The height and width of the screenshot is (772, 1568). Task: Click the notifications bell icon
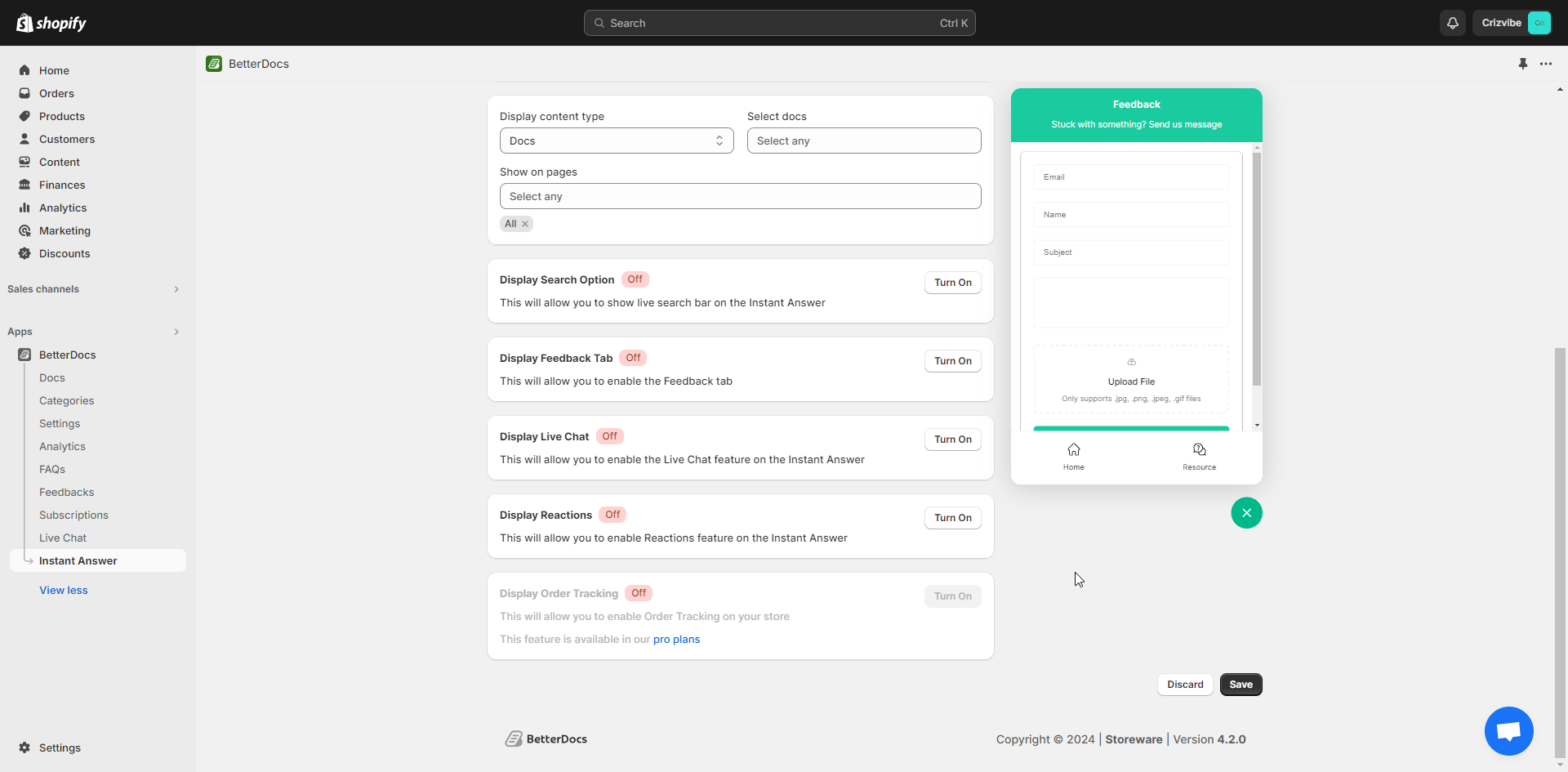pyautogui.click(x=1453, y=23)
